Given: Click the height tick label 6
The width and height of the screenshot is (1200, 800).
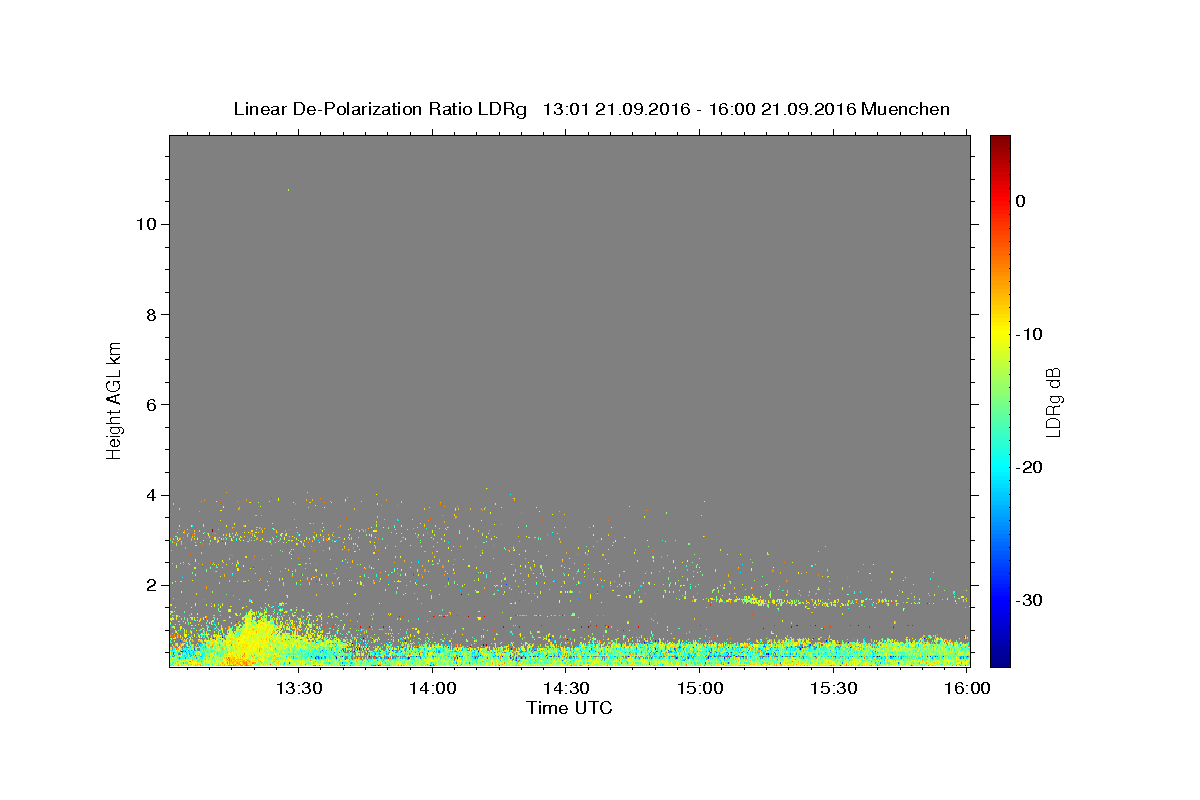Looking at the screenshot, I should click(149, 404).
